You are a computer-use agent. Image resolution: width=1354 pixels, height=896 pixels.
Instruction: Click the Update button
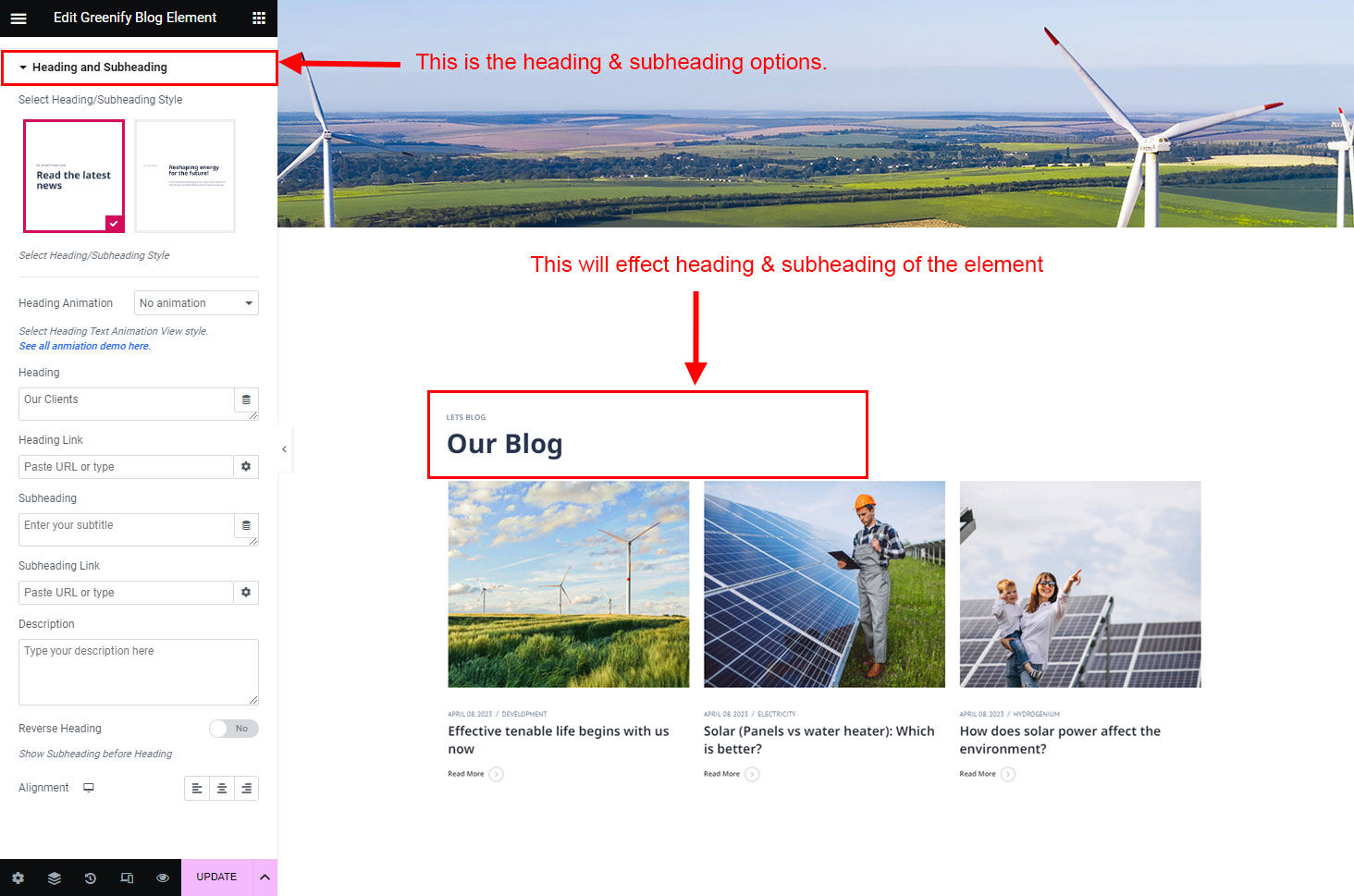216,878
